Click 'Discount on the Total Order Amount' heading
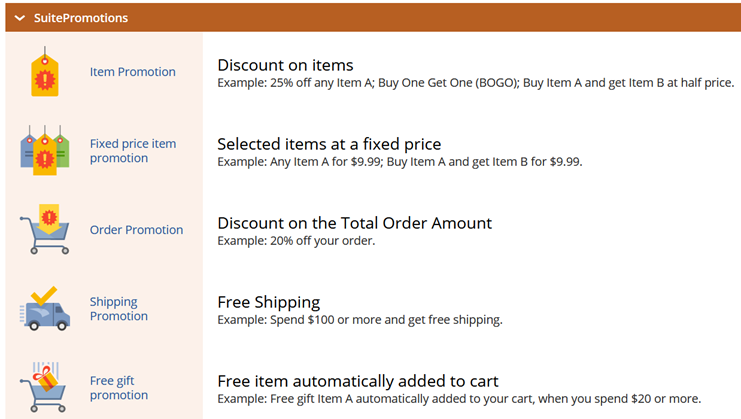 tap(354, 223)
